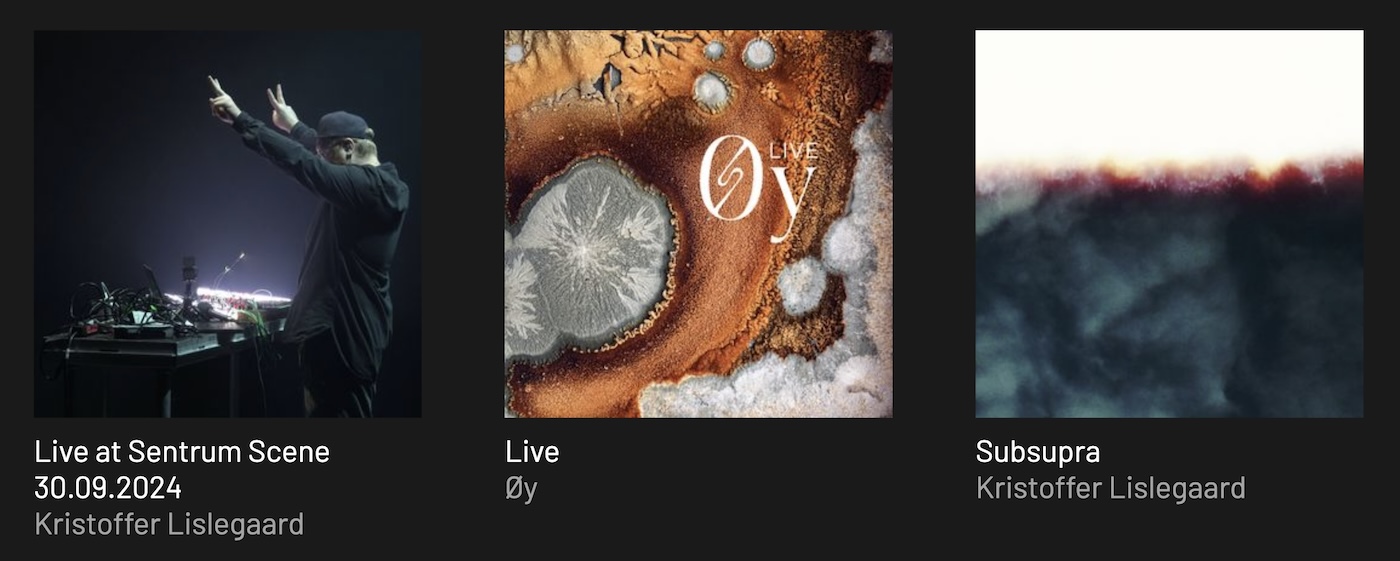Open Kristoffer Lislegaard under Live at Sentrum Scene

tap(169, 524)
